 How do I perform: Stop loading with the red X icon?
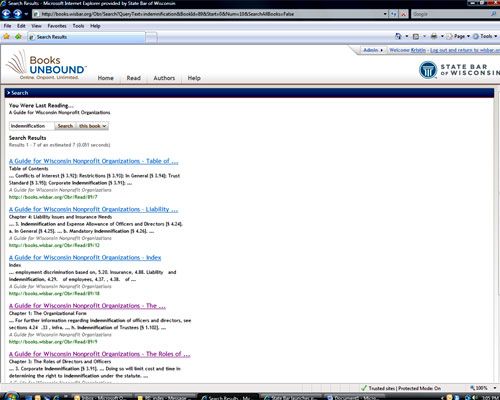tap(404, 14)
